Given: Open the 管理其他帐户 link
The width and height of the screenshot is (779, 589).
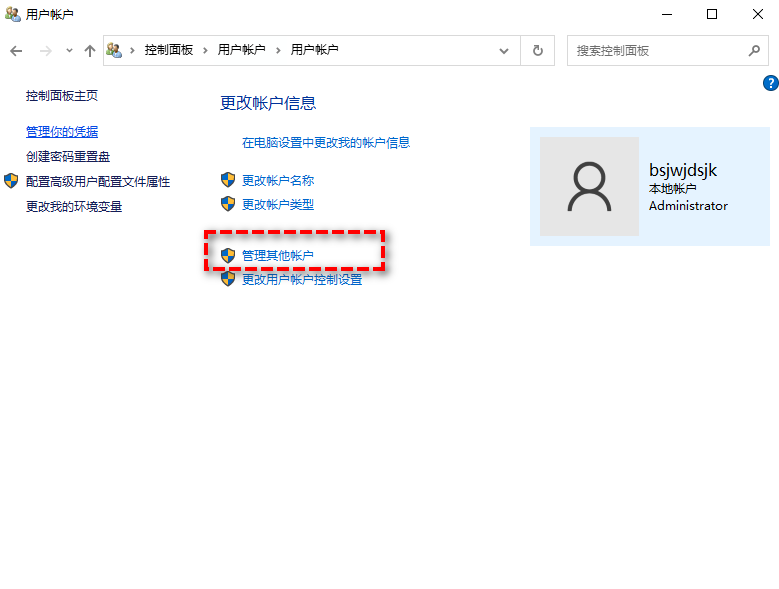Looking at the screenshot, I should click(277, 256).
